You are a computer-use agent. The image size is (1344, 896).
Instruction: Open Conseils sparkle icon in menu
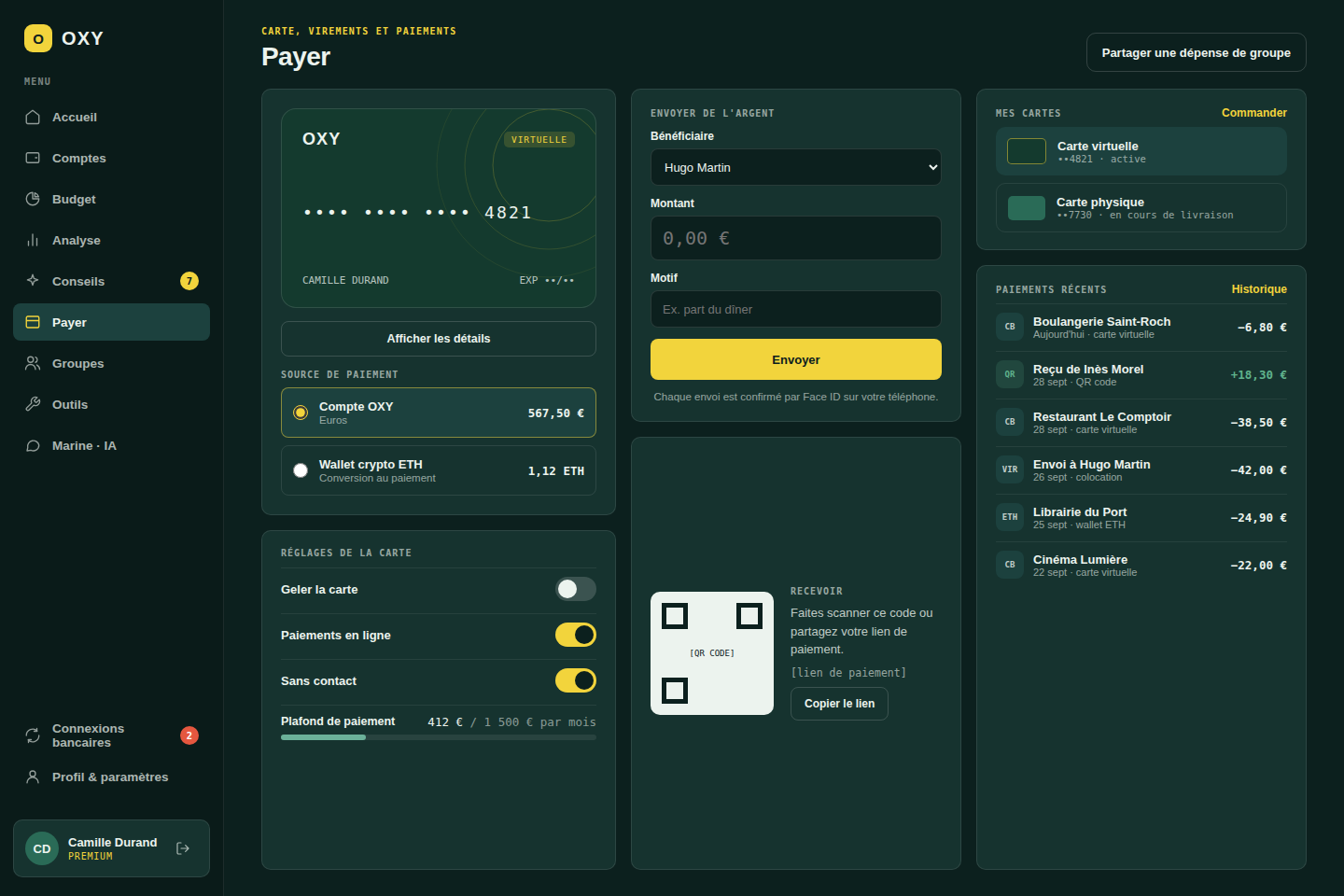[33, 281]
